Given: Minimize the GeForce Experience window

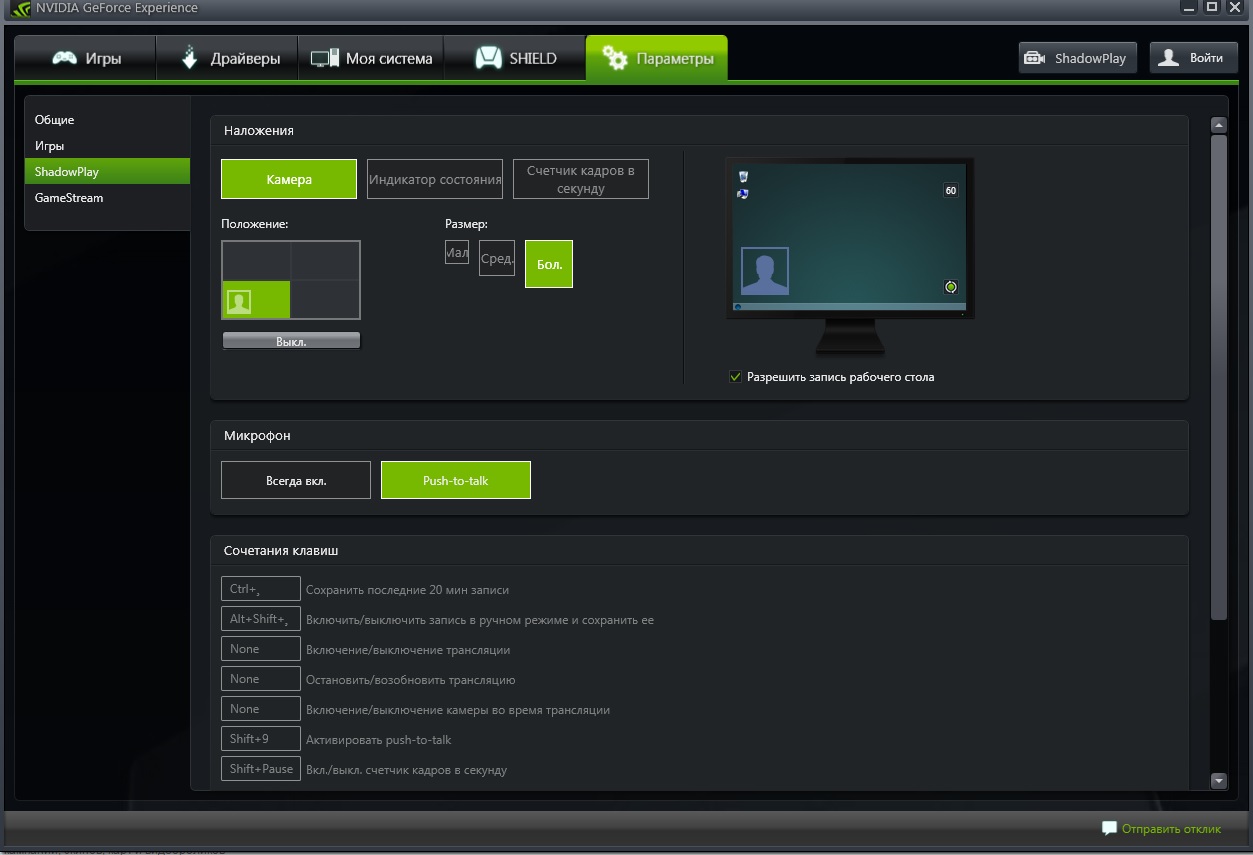Looking at the screenshot, I should pos(1190,7).
